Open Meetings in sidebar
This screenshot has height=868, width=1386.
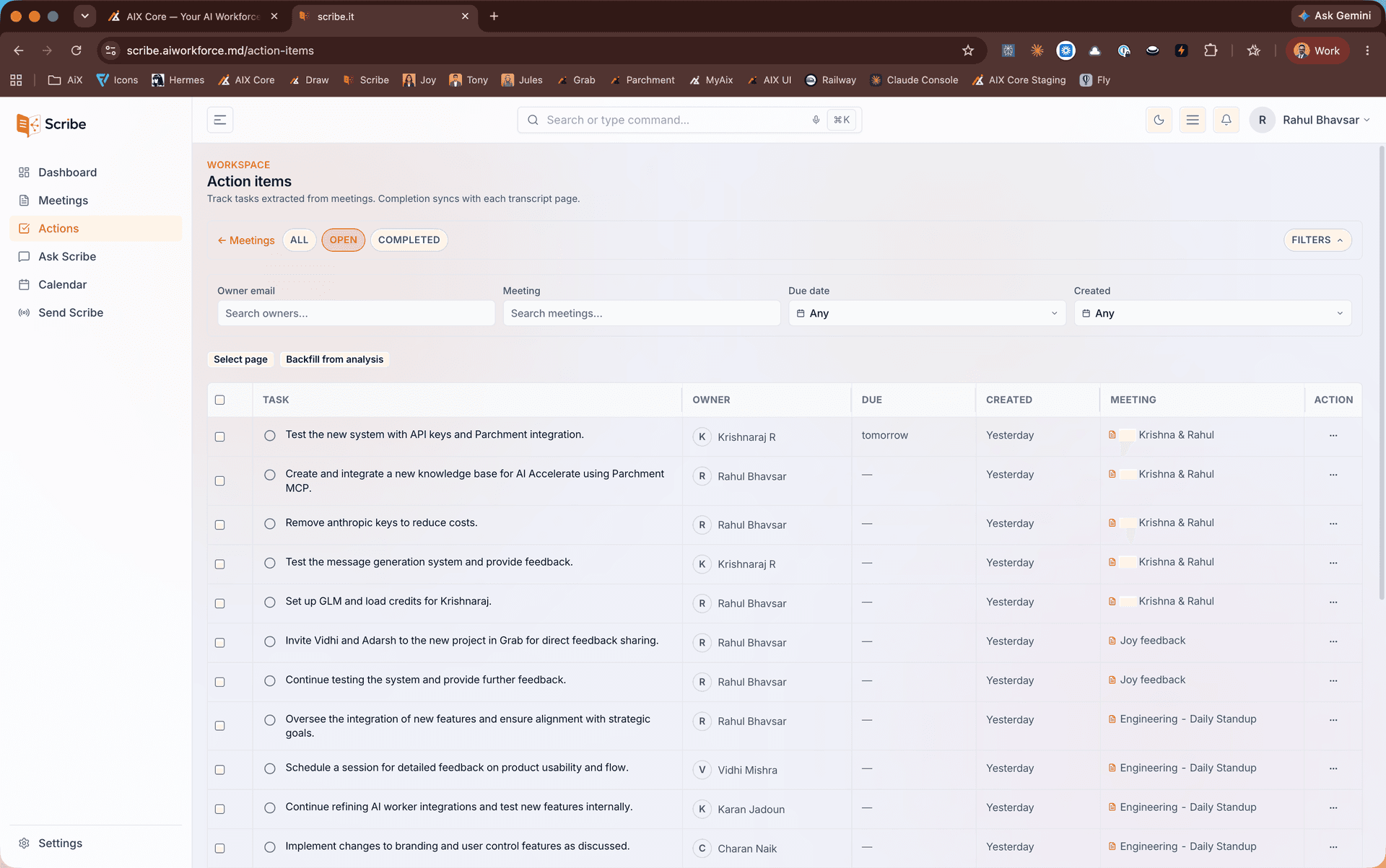95,201
